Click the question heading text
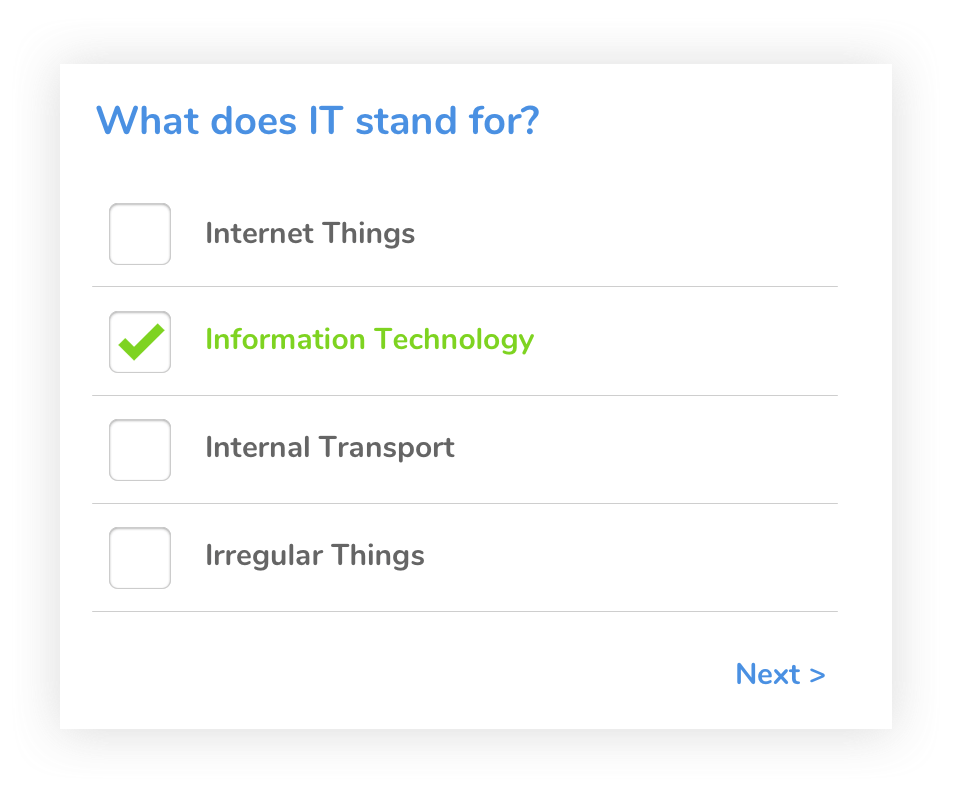Viewport: 970px width, 800px height. click(317, 122)
